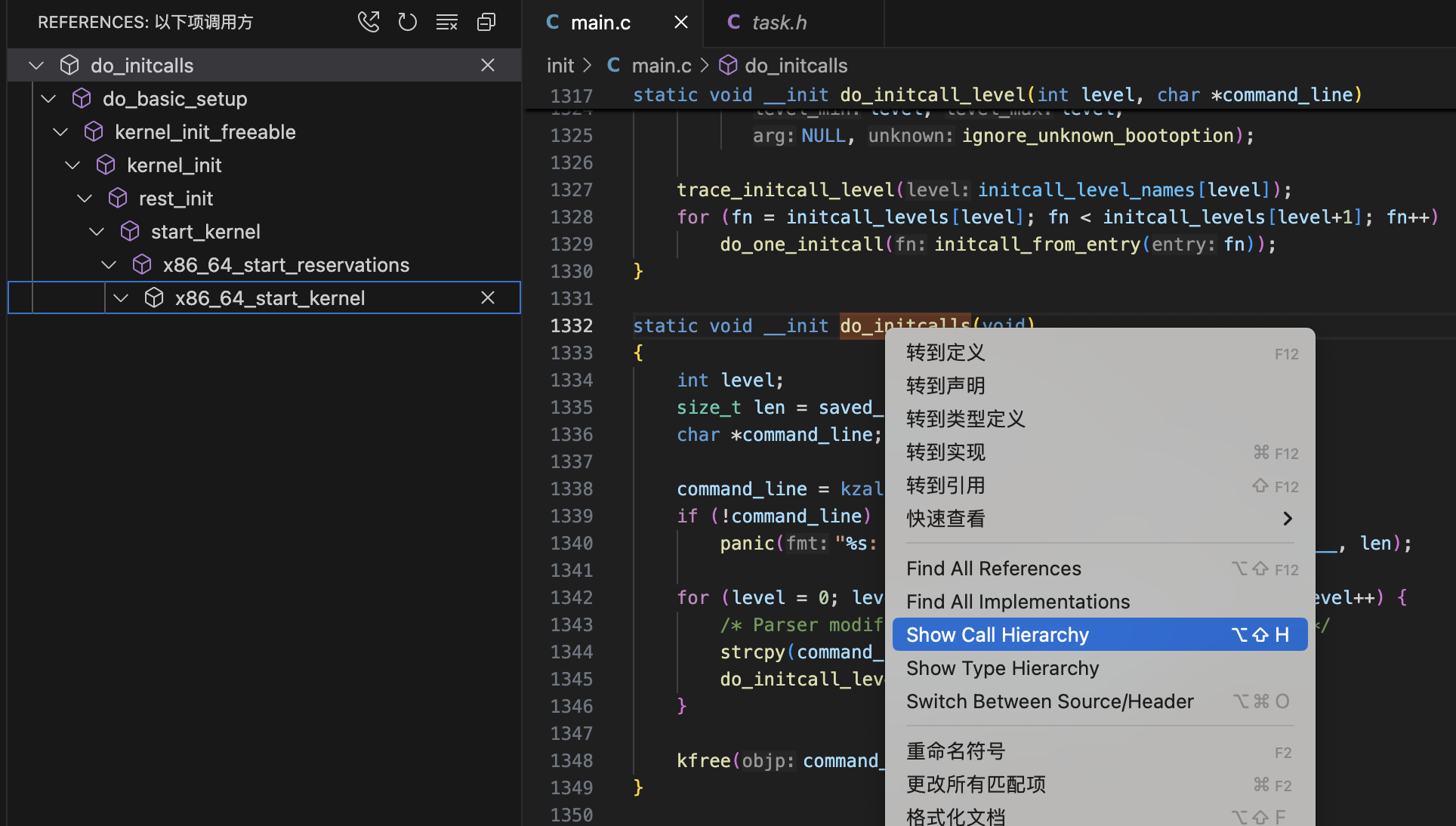
Task: Choose 转到类型定义 from context menu
Action: coord(1100,419)
